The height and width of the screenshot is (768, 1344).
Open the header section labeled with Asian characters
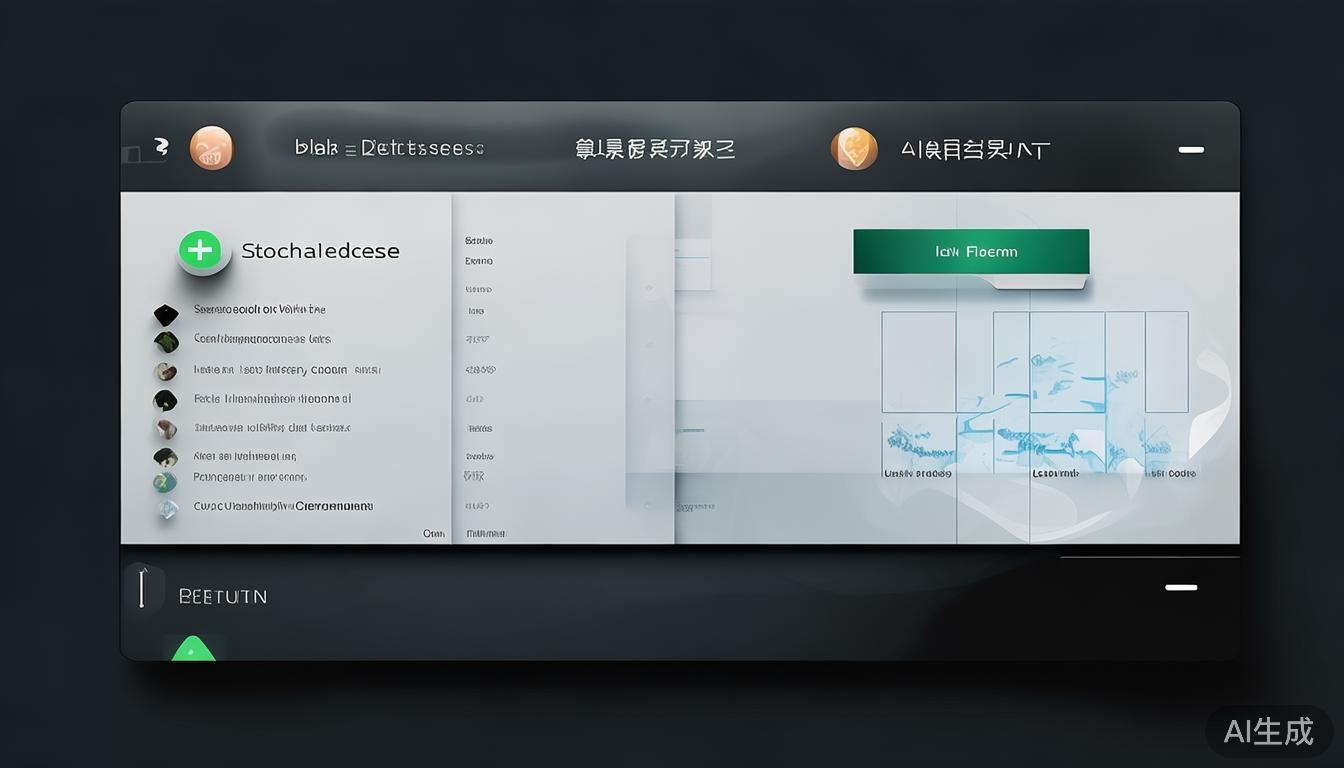click(655, 147)
